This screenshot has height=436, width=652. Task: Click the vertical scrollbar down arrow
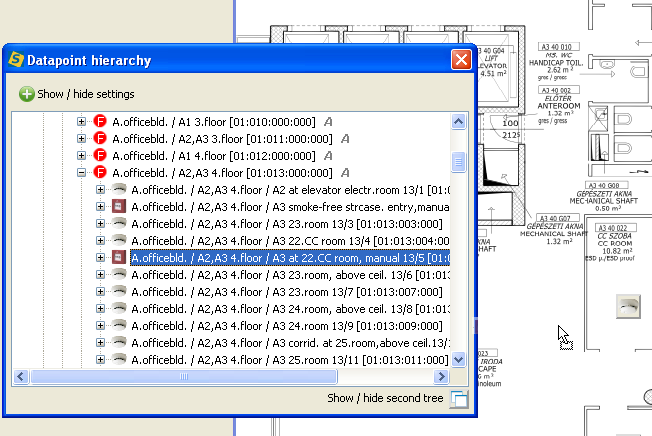[458, 359]
